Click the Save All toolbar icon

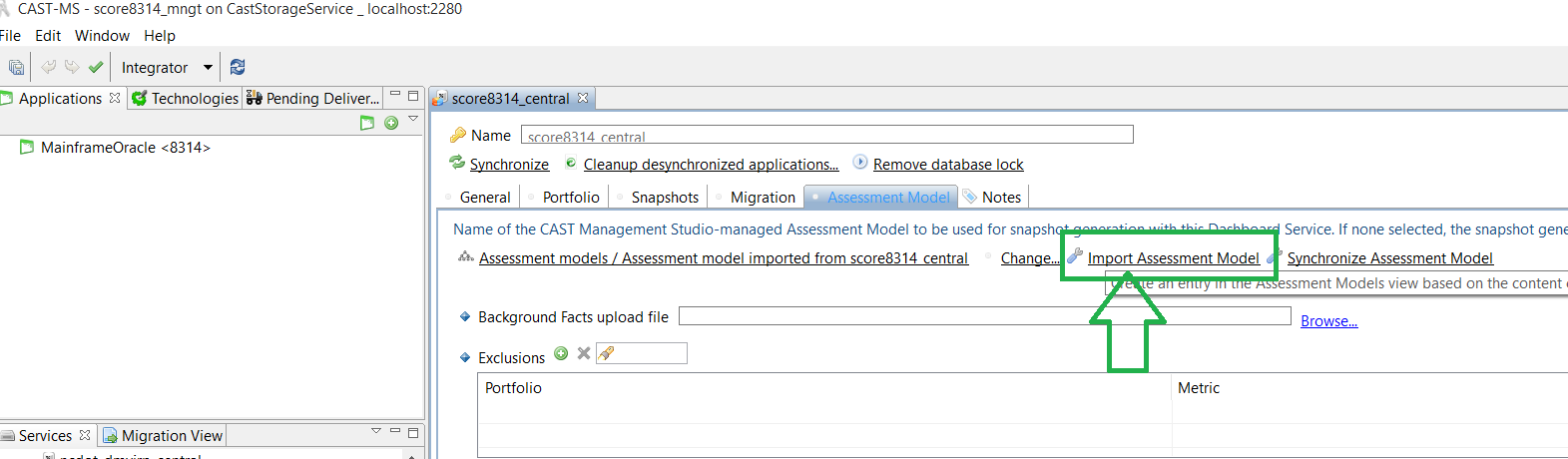[16, 67]
